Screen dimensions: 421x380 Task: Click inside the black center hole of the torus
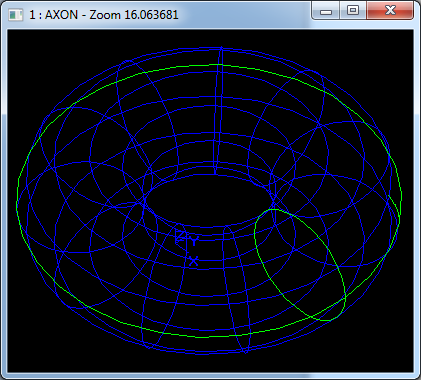[208, 200]
